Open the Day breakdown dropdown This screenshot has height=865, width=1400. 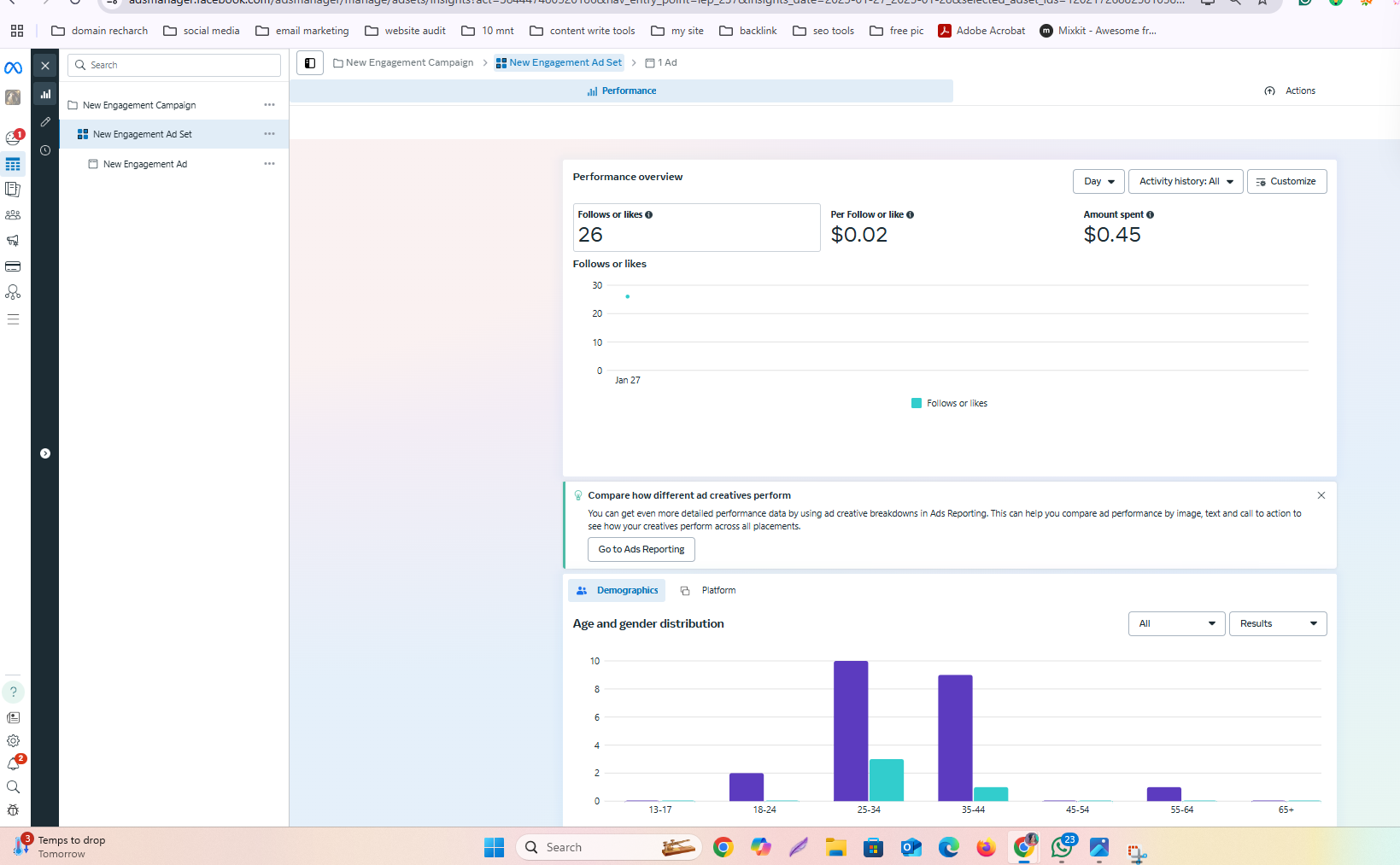[1098, 181]
